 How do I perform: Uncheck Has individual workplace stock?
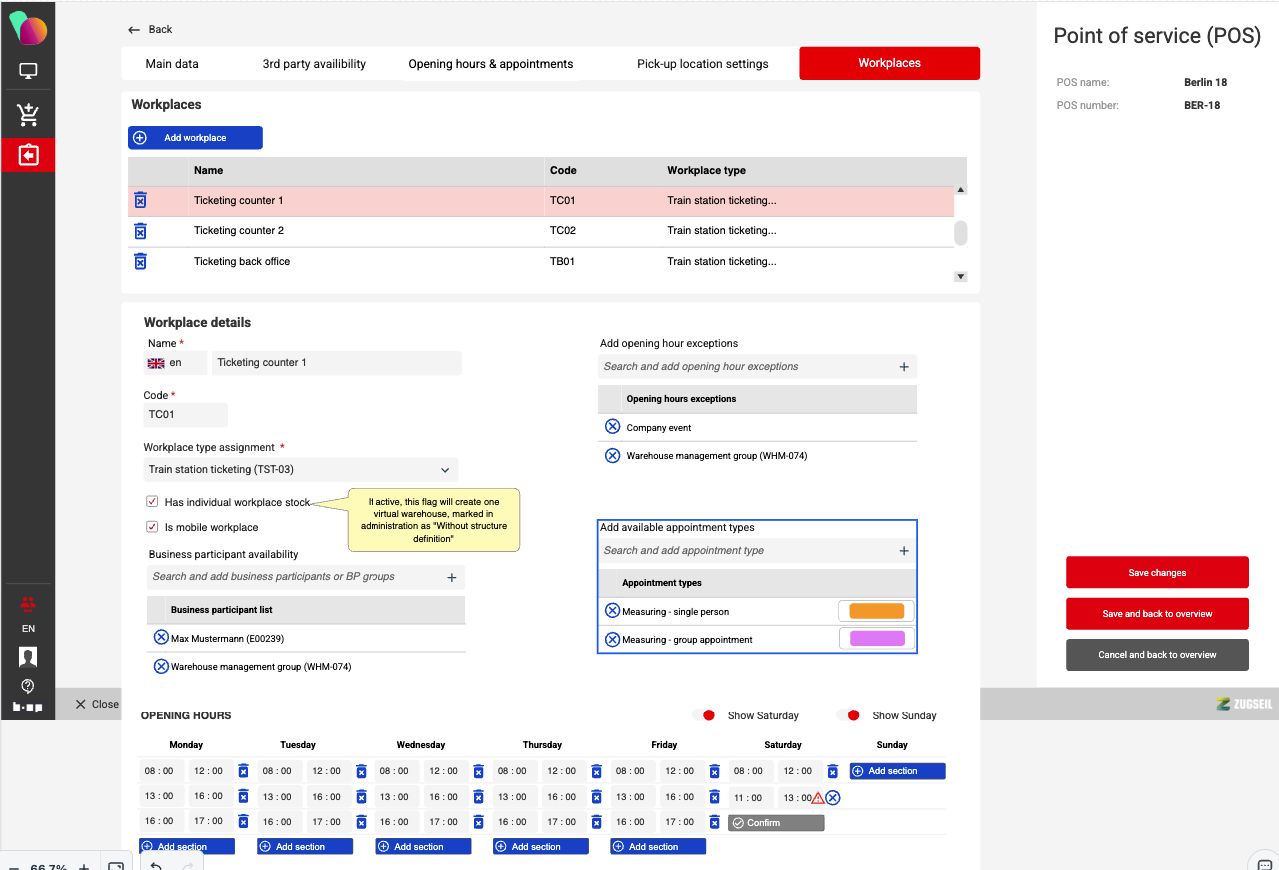point(152,502)
